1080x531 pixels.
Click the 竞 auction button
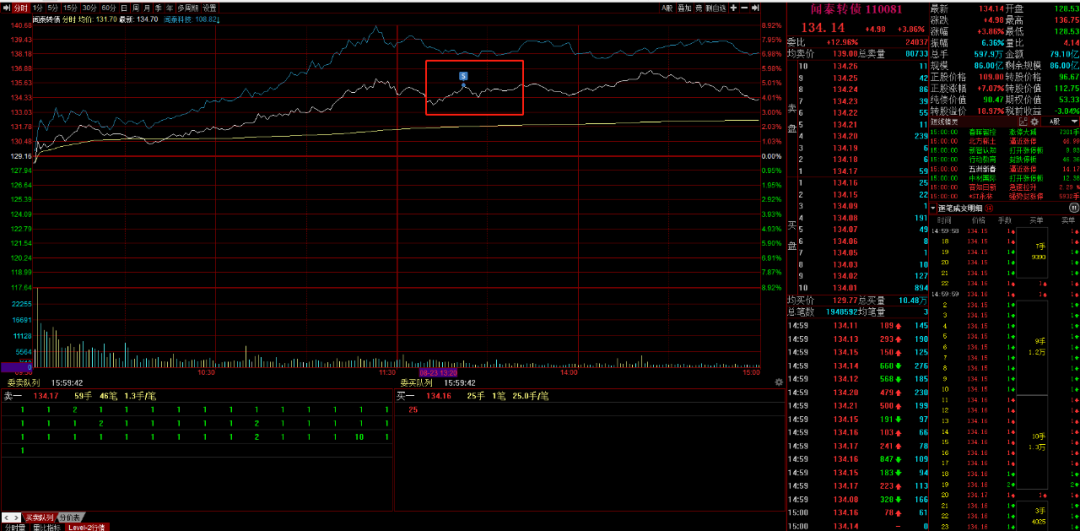coord(698,8)
